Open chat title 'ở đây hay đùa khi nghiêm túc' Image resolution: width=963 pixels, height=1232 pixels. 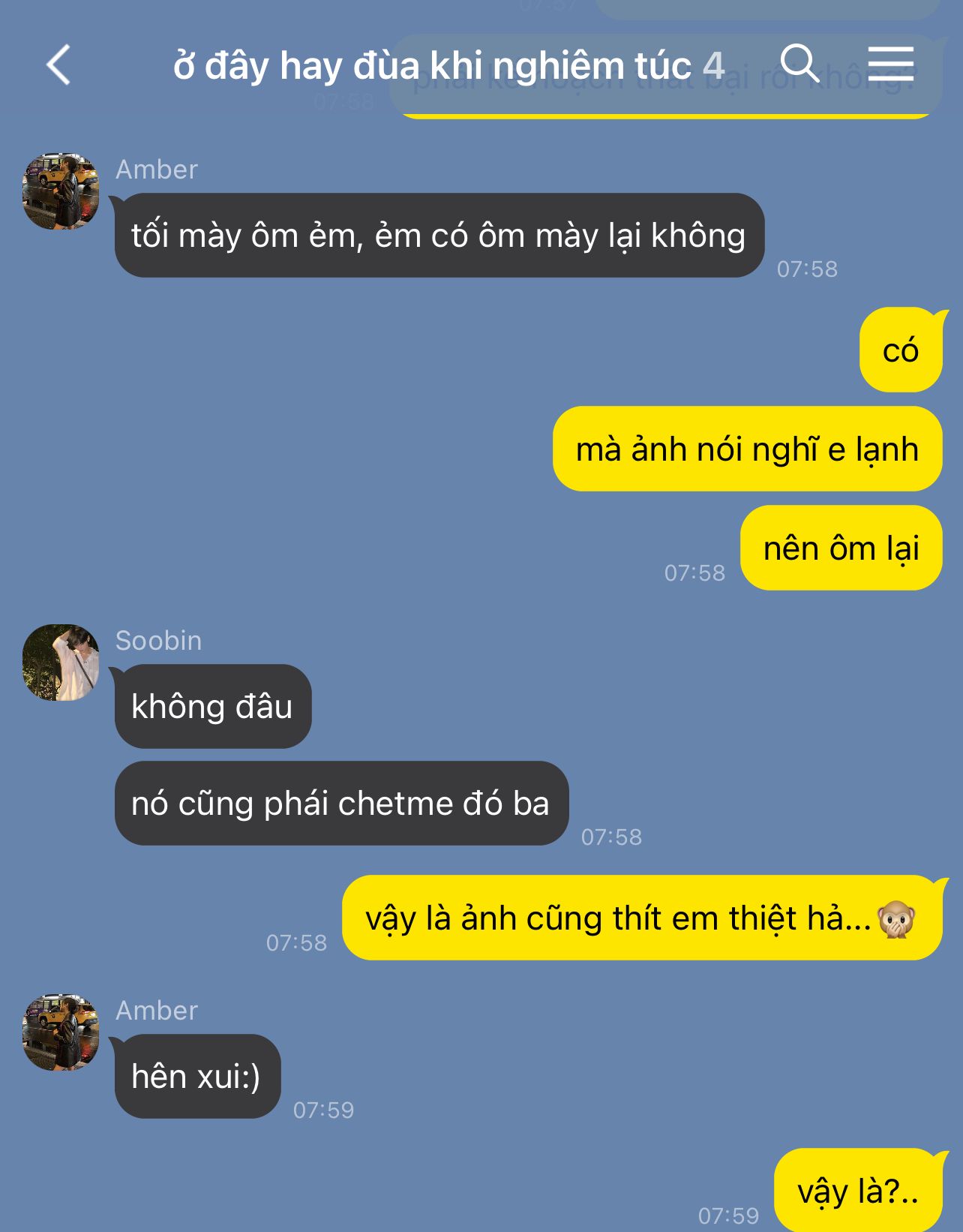coord(432,65)
